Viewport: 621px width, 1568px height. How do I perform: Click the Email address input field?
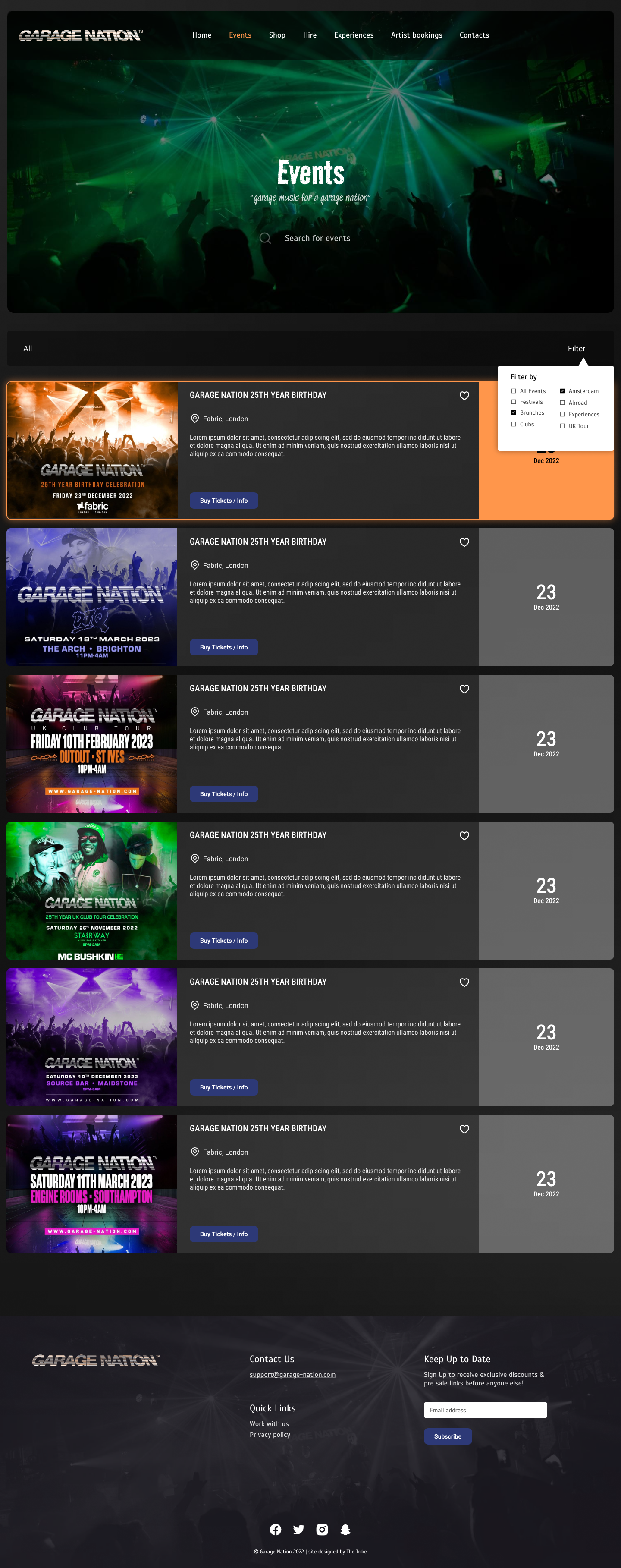[485, 1411]
